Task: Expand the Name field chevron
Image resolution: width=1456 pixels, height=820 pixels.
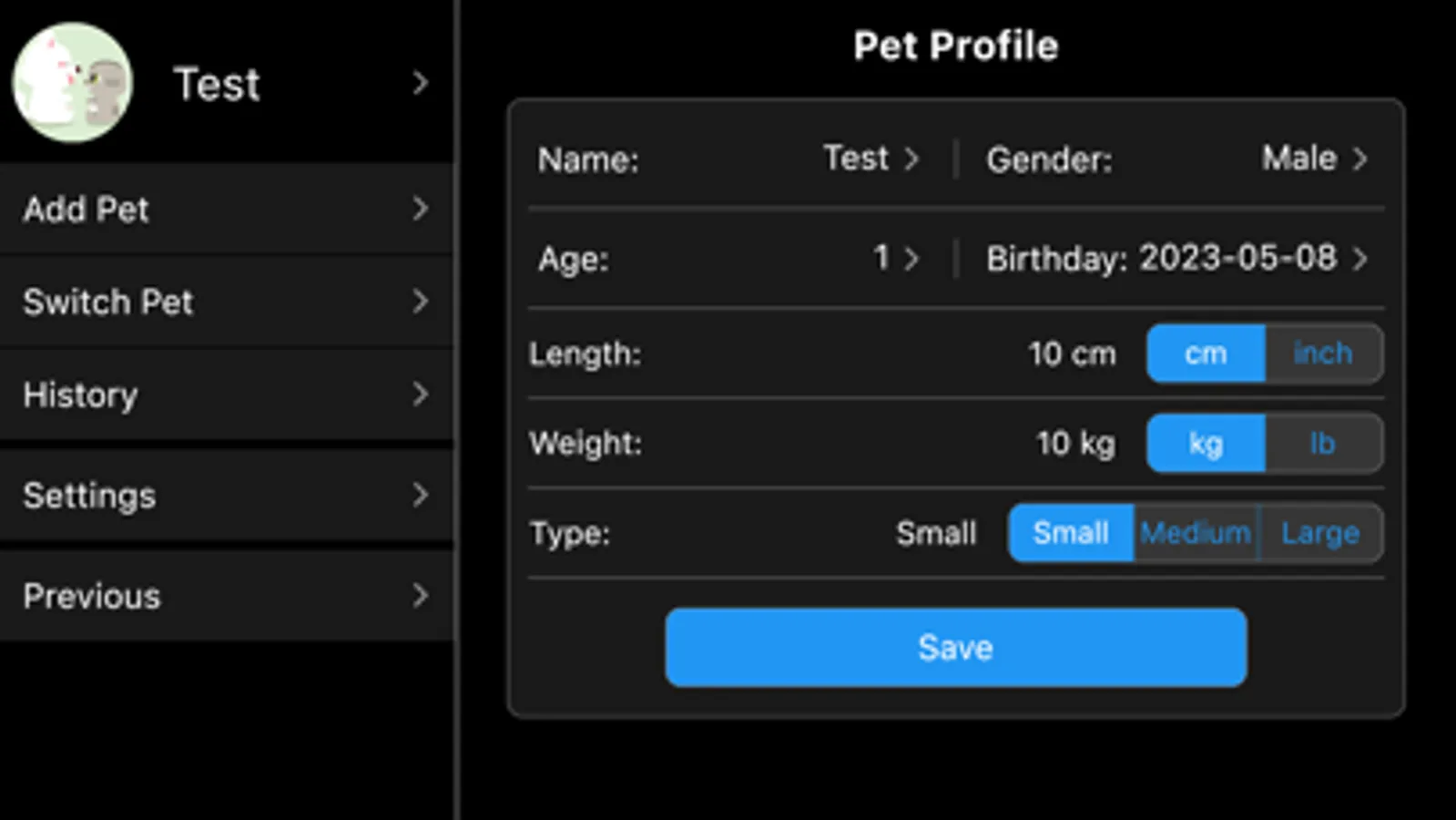Action: 911,159
